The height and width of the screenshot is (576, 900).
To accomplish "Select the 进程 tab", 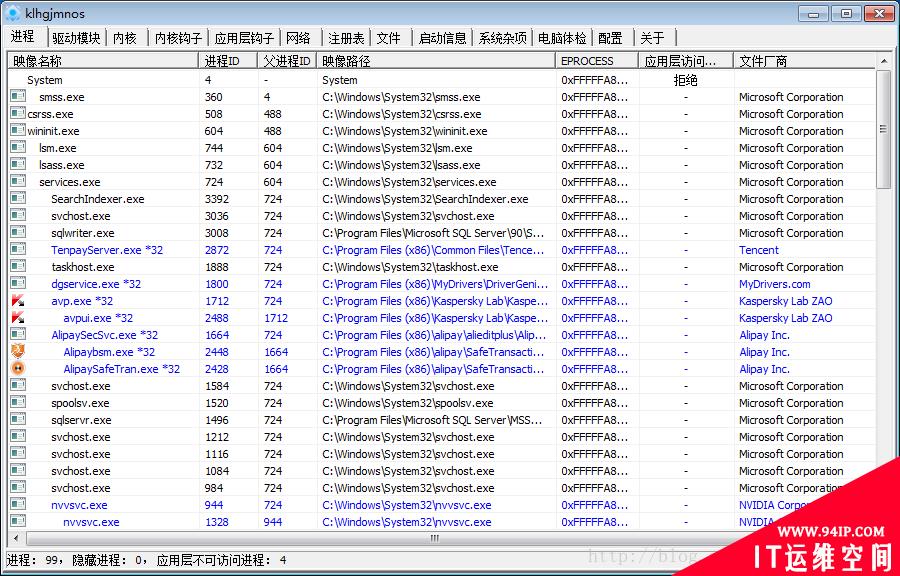I will click(x=23, y=36).
